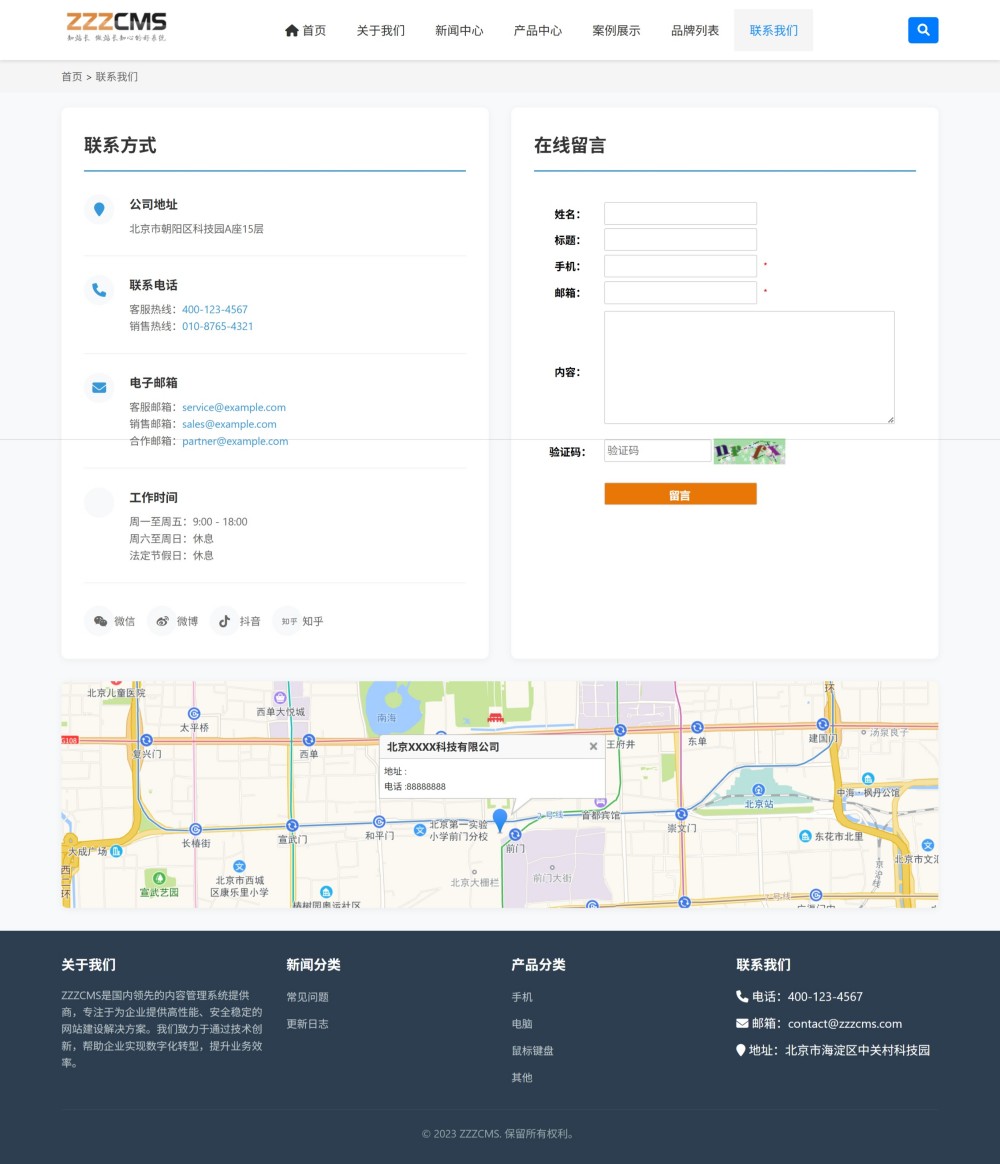The height and width of the screenshot is (1164, 1000).
Task: Click the blue map location marker
Action: coord(500,820)
